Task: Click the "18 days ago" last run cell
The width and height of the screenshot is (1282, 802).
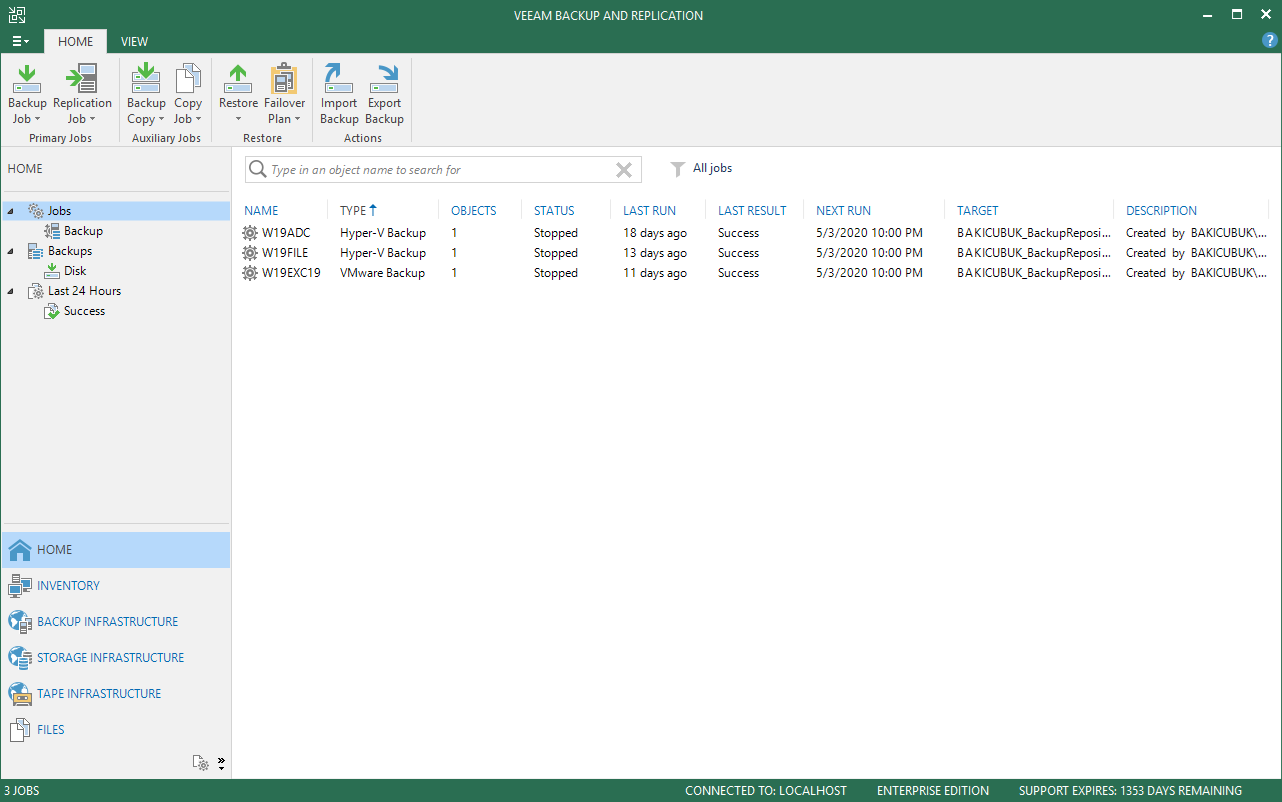Action: click(655, 233)
